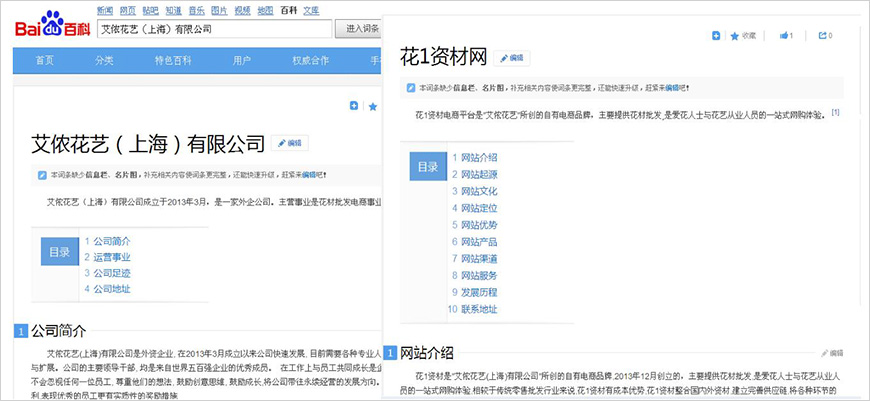
Task: Select 权威合作 in the blue navigation bar
Action: pyautogui.click(x=310, y=61)
